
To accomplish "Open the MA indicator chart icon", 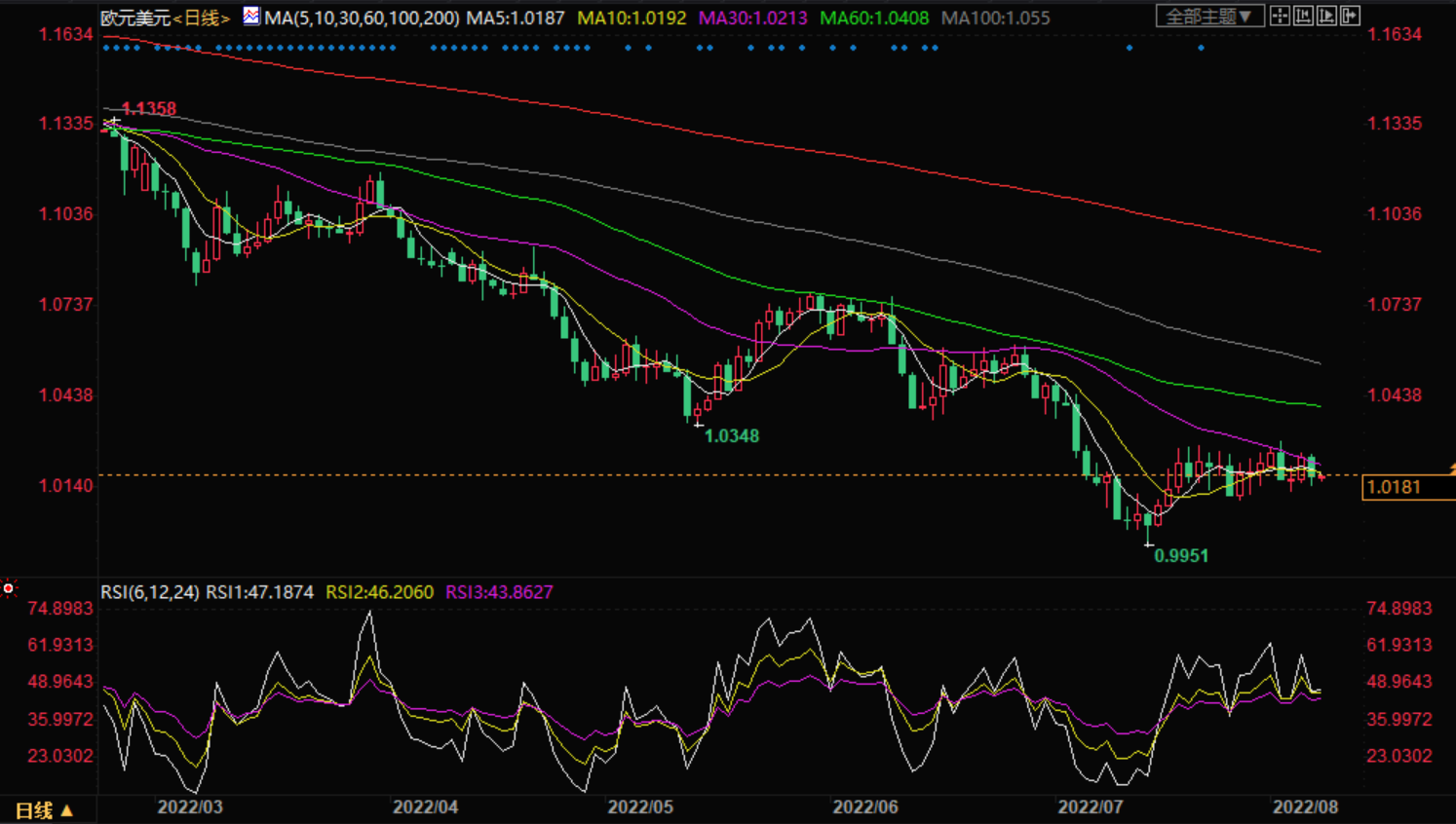I will [251, 17].
